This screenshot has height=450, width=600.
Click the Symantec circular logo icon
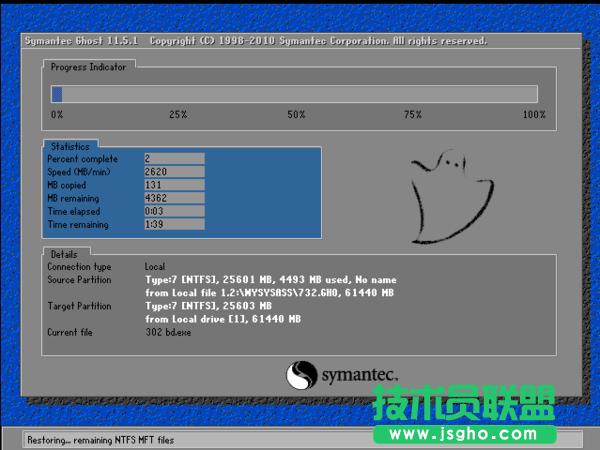tap(301, 375)
